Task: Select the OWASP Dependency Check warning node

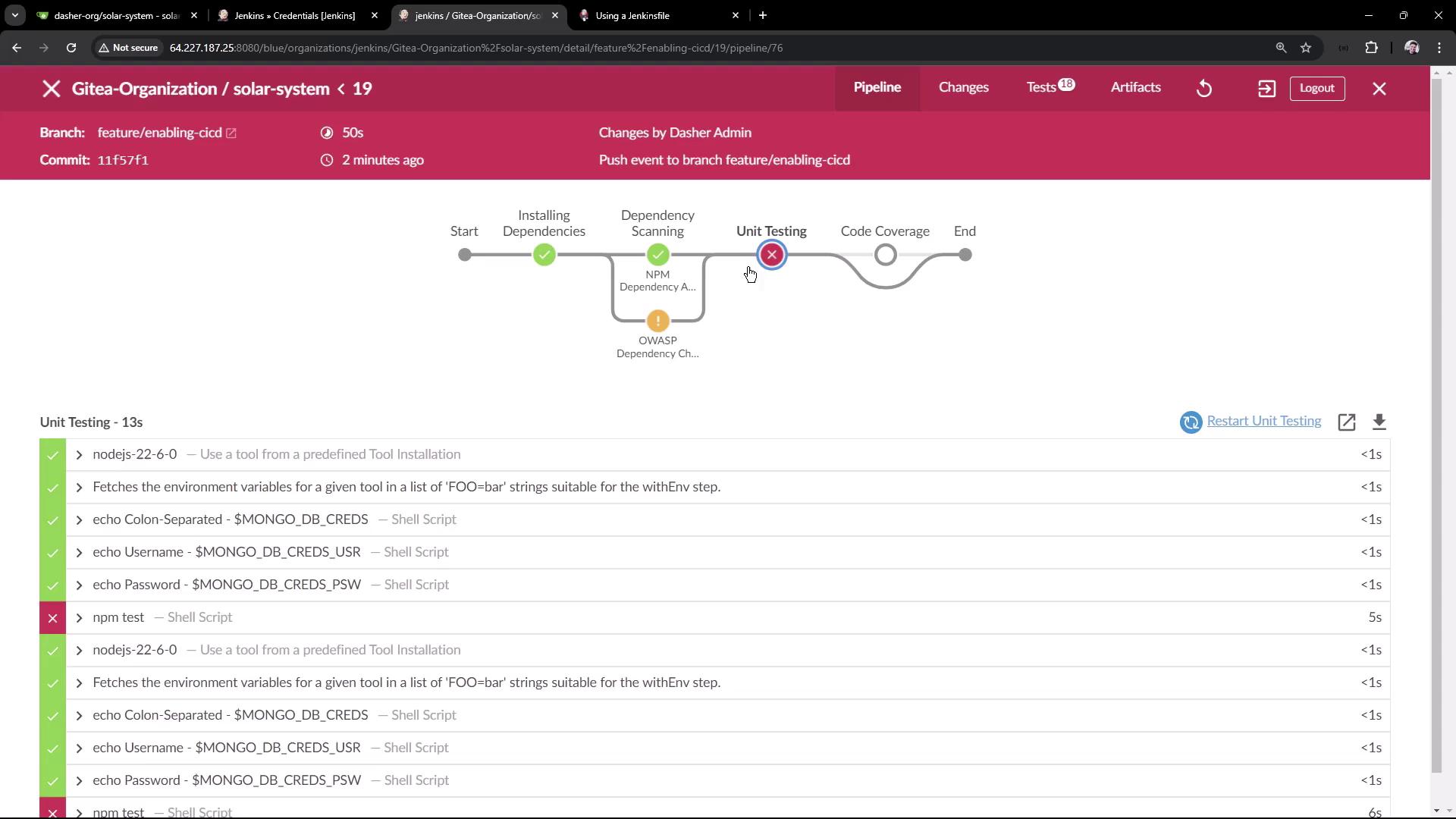Action: point(657,321)
